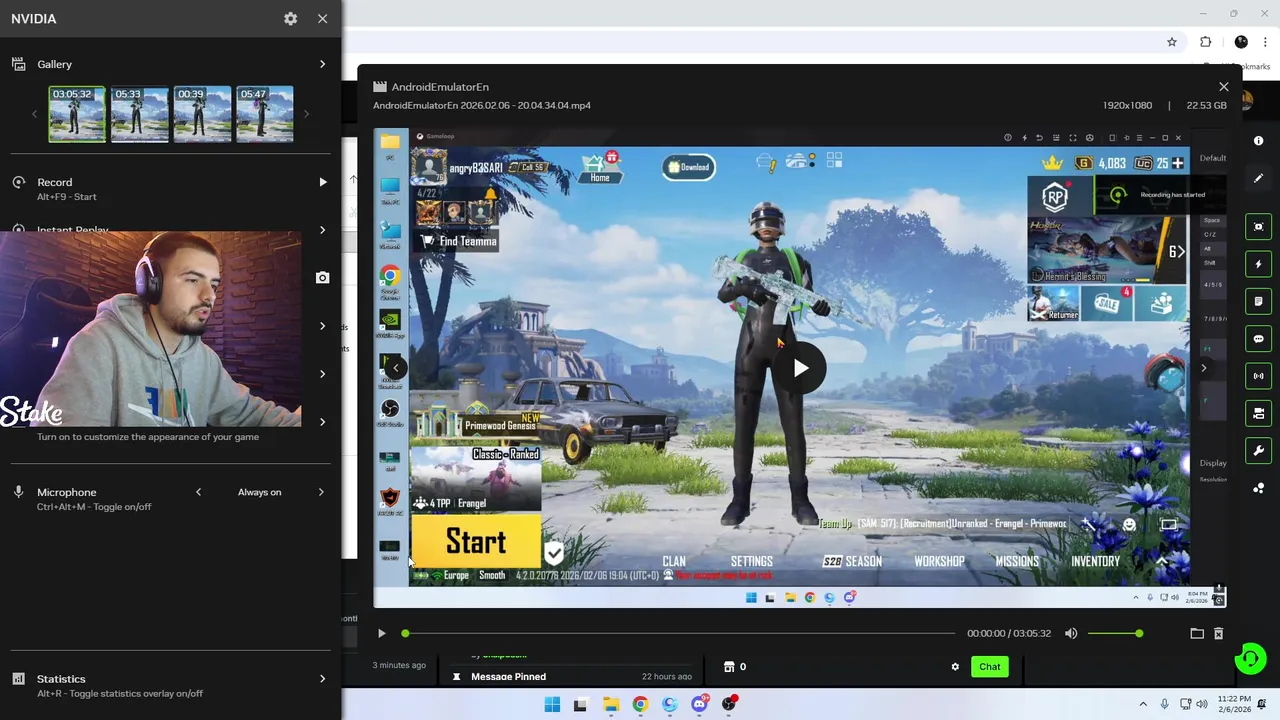Click the 22.53 GB file size
1280x720 pixels.
1206,105
